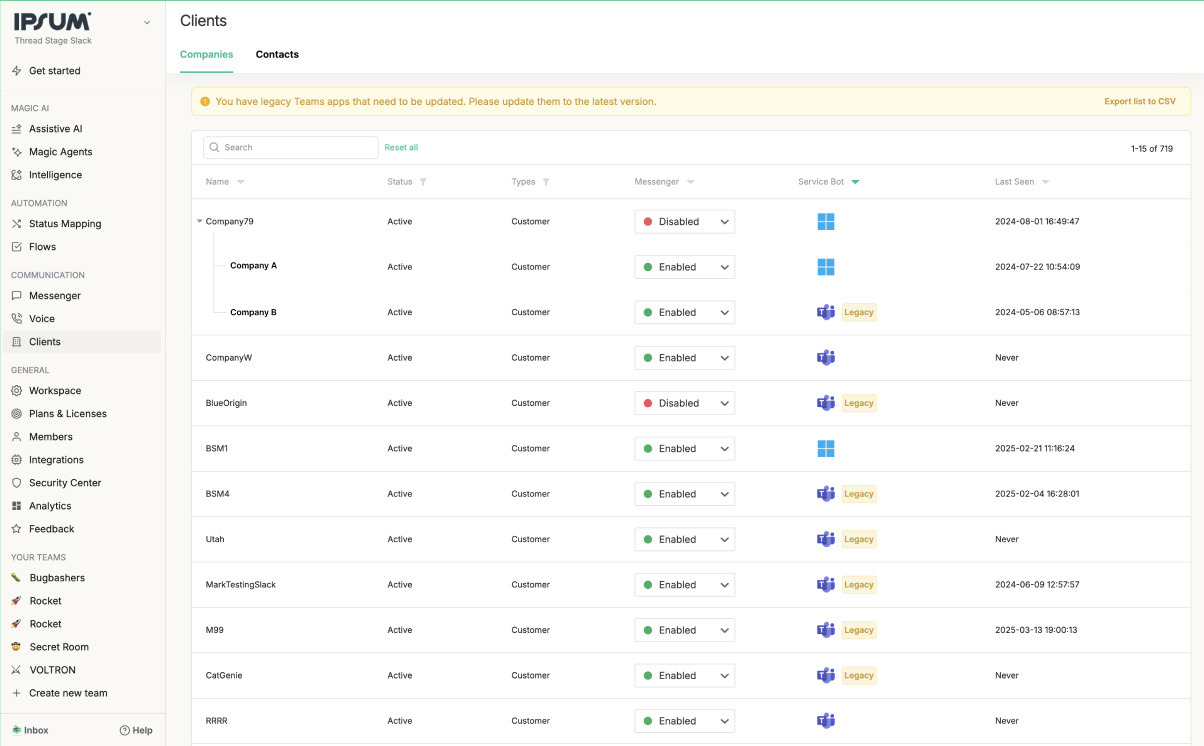Sort by the Service Bot column arrow
This screenshot has width=1204, height=746.
coord(855,182)
